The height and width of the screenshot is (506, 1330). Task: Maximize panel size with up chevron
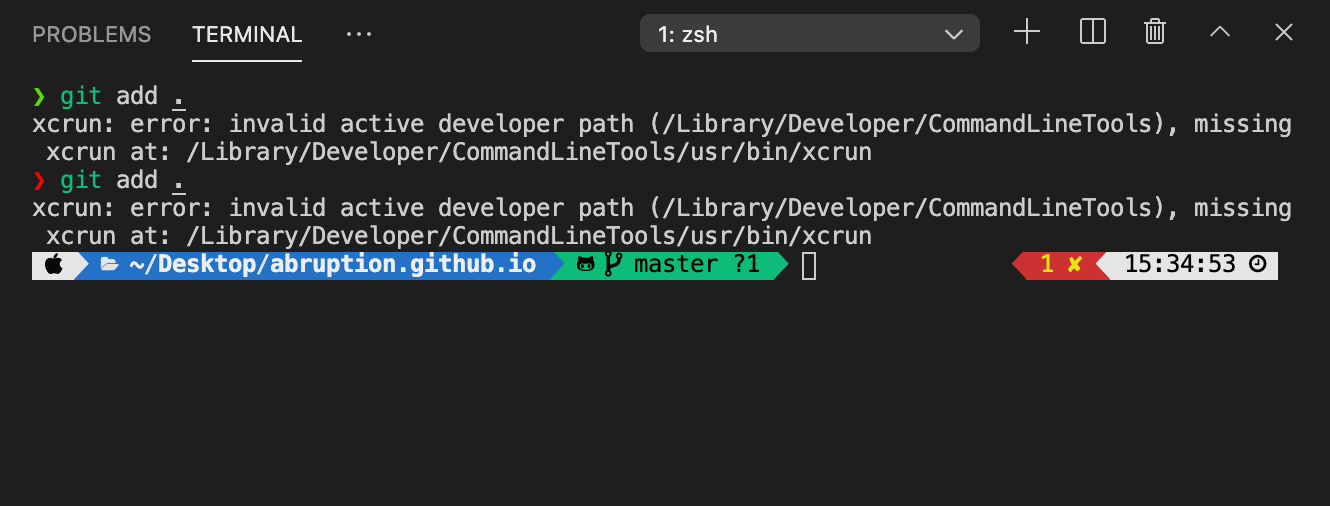[x=1220, y=32]
